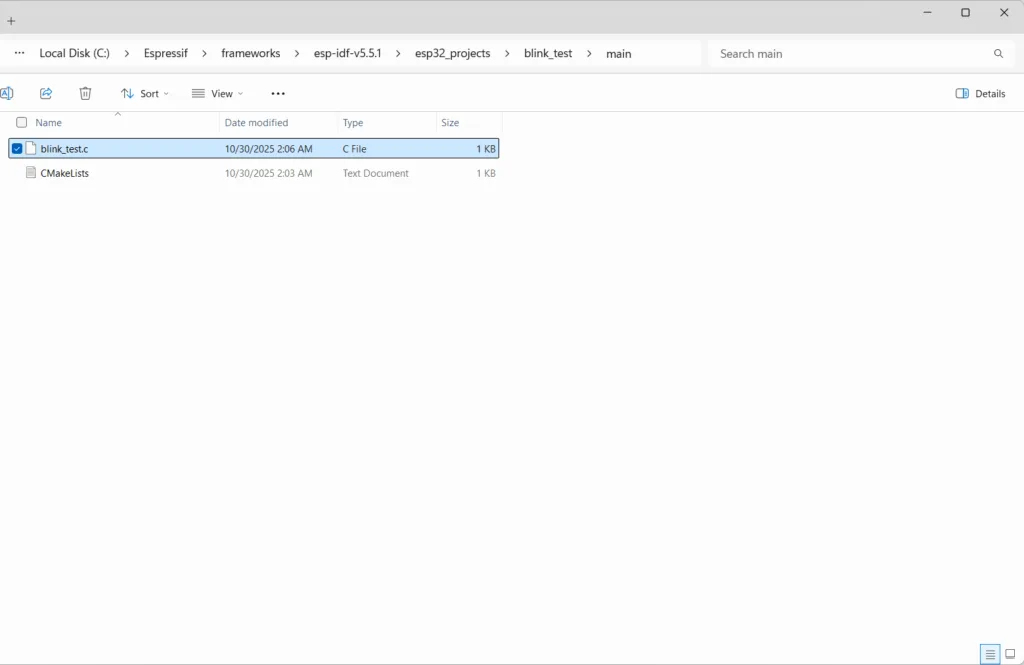Click the blink_test.c file icon
This screenshot has height=665, width=1024.
click(x=31, y=149)
